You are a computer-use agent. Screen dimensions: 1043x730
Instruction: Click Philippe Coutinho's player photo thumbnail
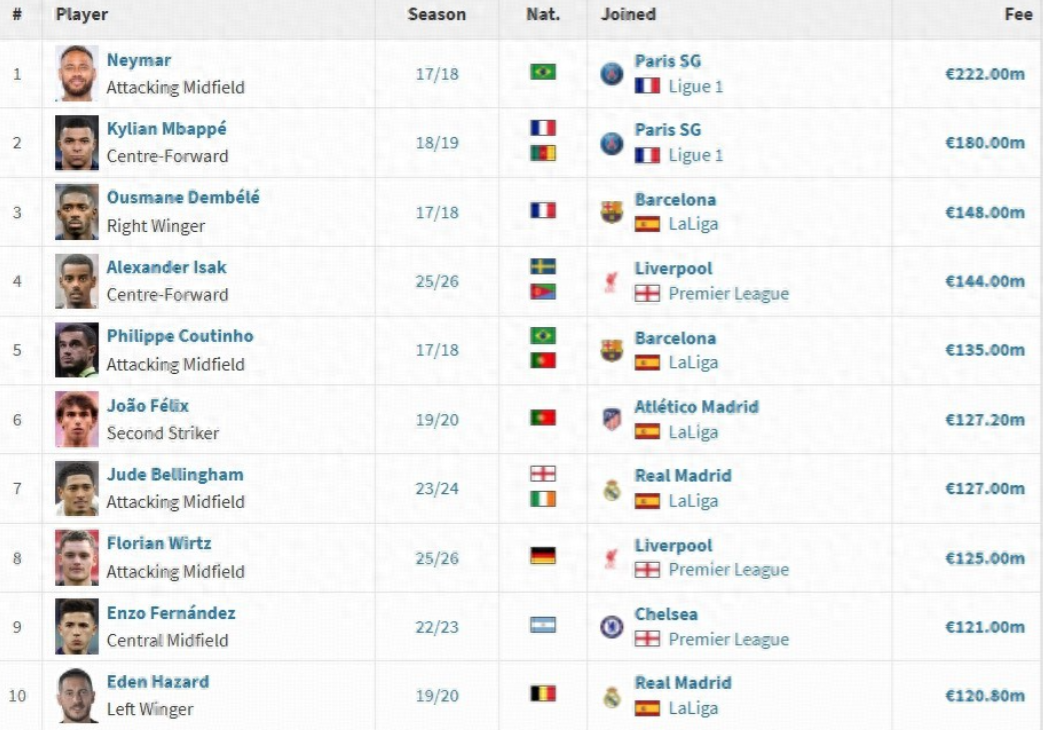tap(77, 350)
